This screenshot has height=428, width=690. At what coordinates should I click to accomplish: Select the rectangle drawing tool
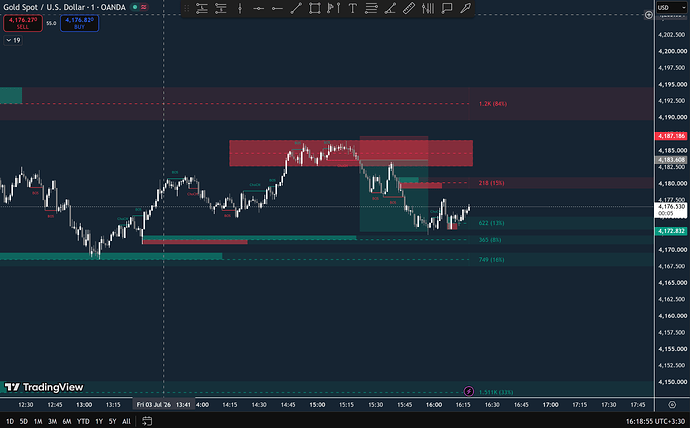(314, 8)
